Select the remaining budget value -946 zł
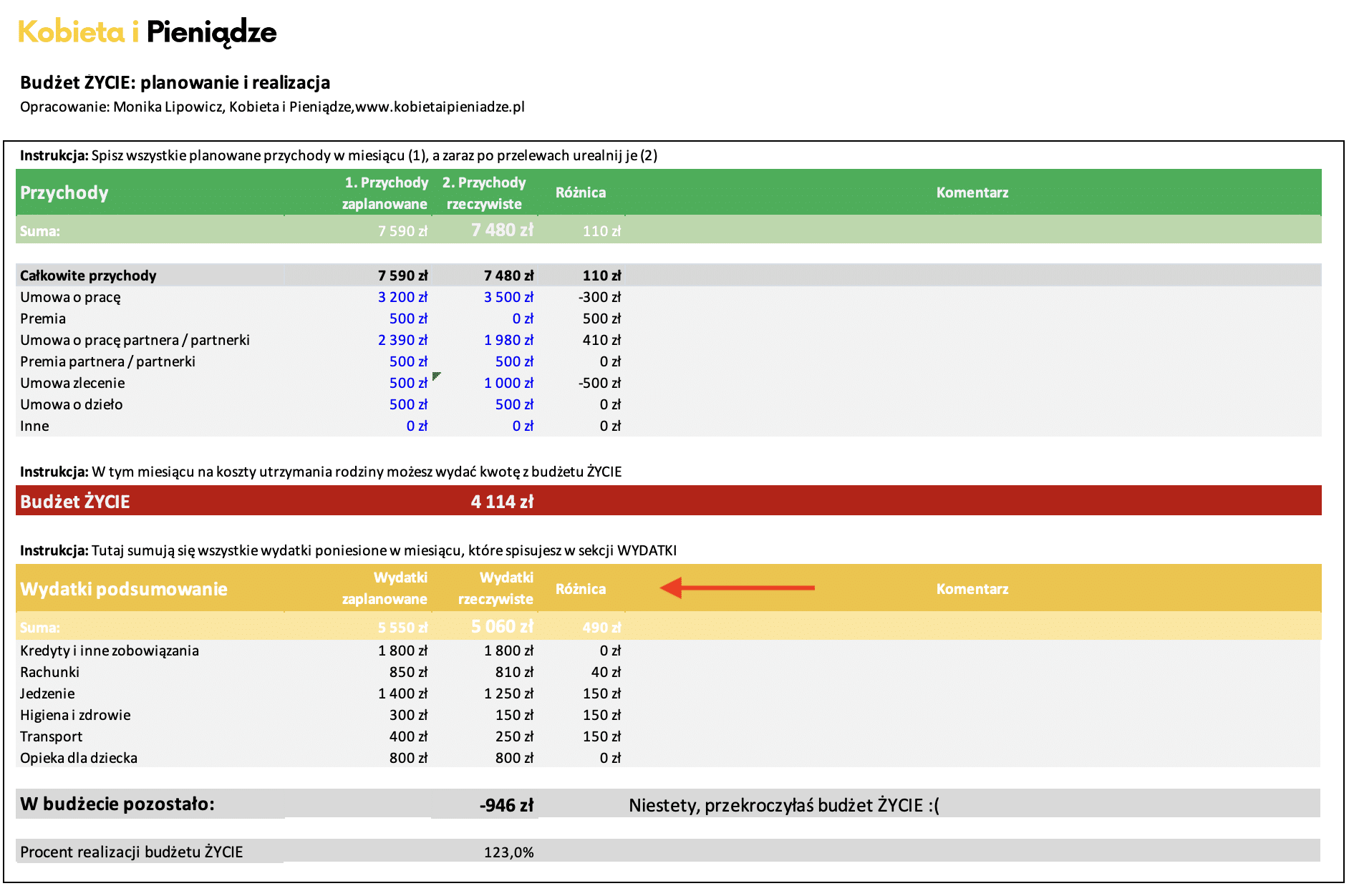 click(x=506, y=805)
